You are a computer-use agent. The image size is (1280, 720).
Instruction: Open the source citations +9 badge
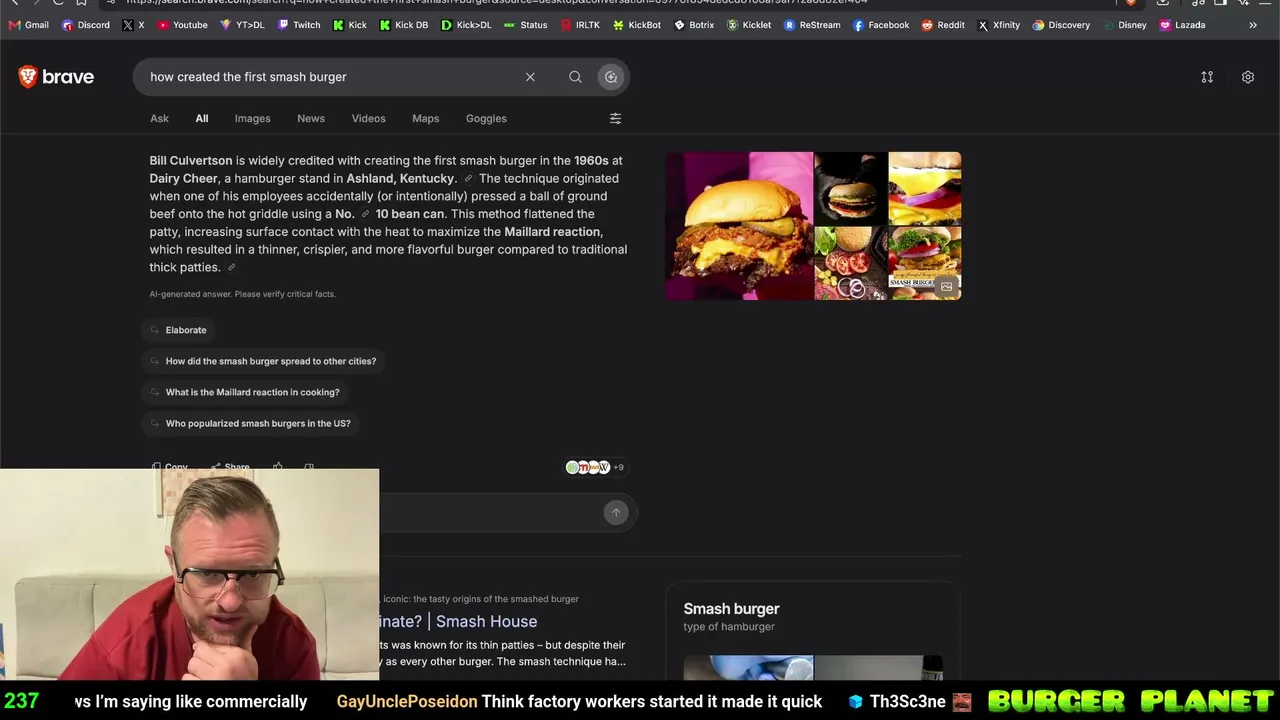[595, 467]
